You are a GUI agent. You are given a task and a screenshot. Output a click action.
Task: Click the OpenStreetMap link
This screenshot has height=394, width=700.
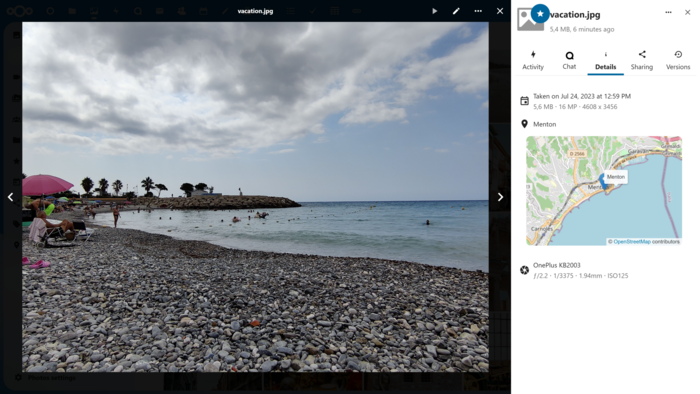pos(632,241)
